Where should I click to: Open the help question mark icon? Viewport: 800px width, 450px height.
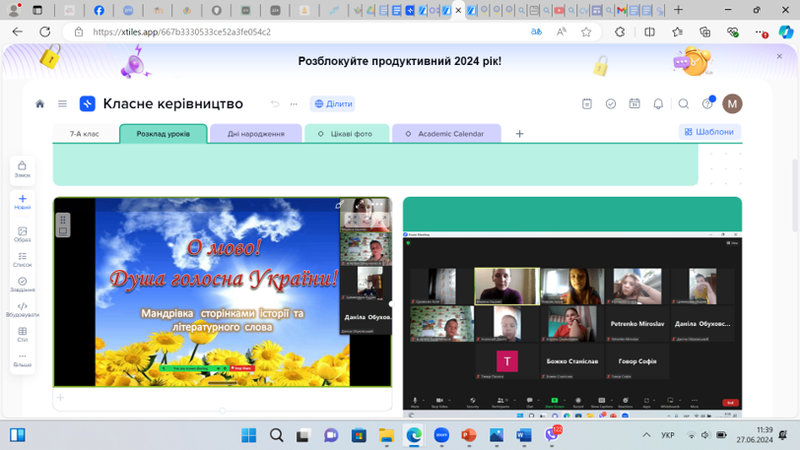pos(708,104)
